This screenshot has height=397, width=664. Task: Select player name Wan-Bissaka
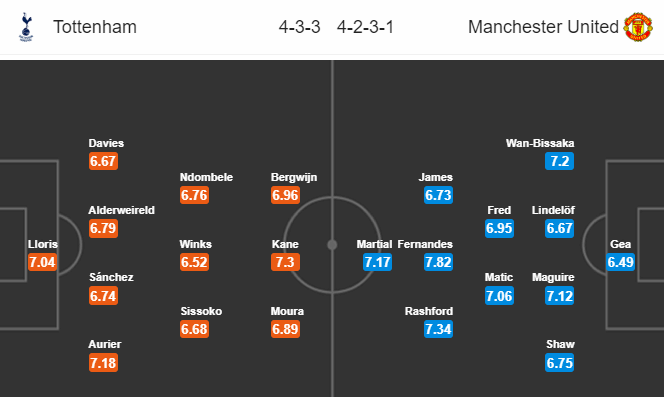(x=540, y=143)
